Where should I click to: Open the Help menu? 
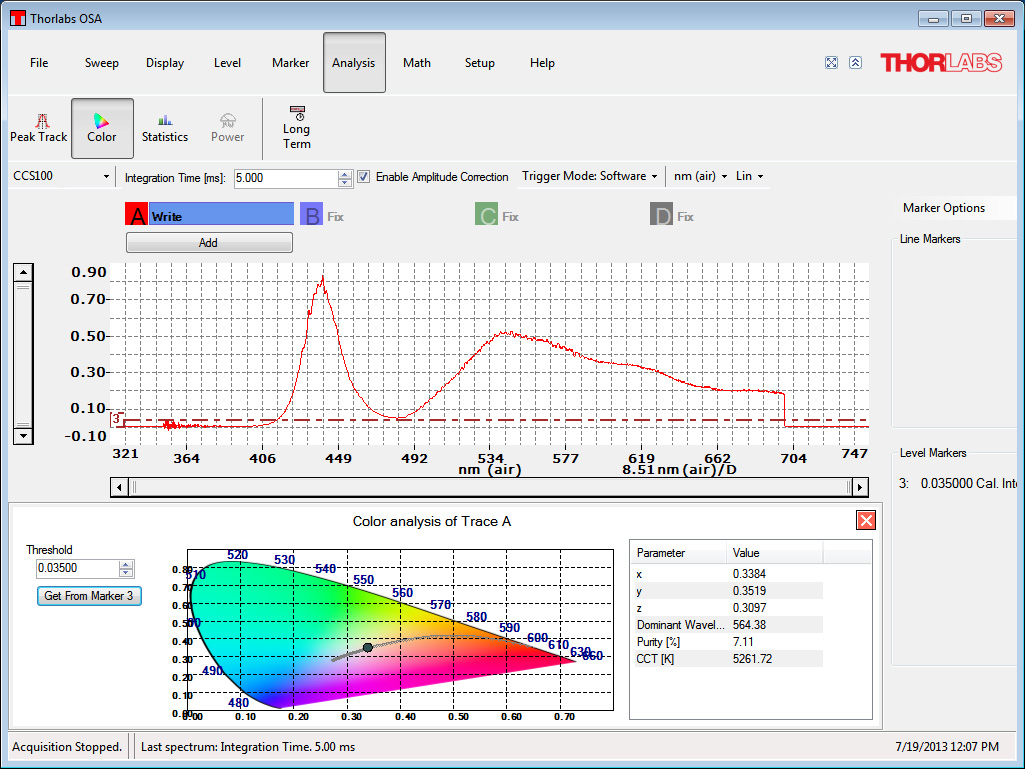(x=543, y=63)
